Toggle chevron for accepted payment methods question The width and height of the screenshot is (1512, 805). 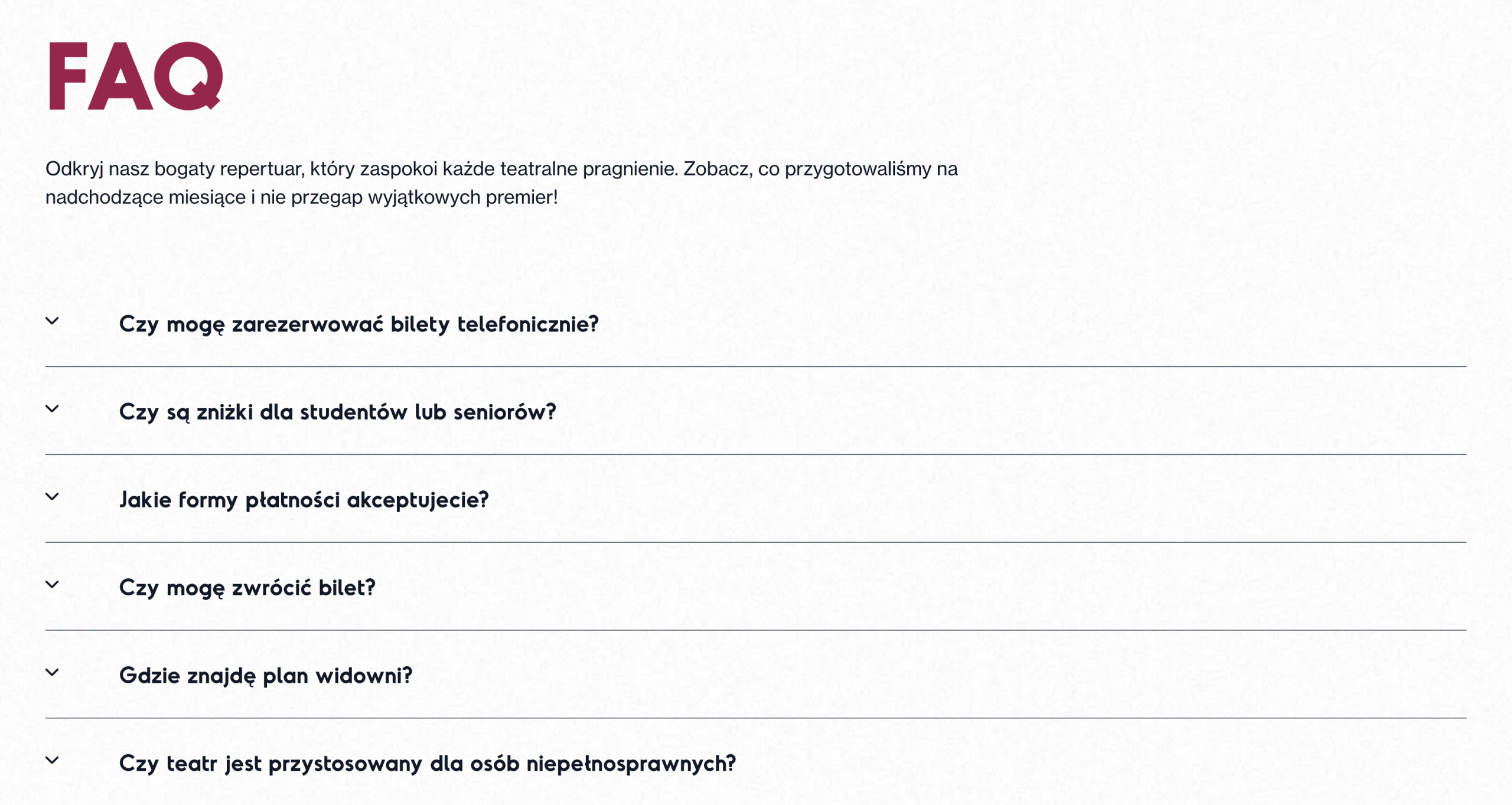pyautogui.click(x=53, y=497)
